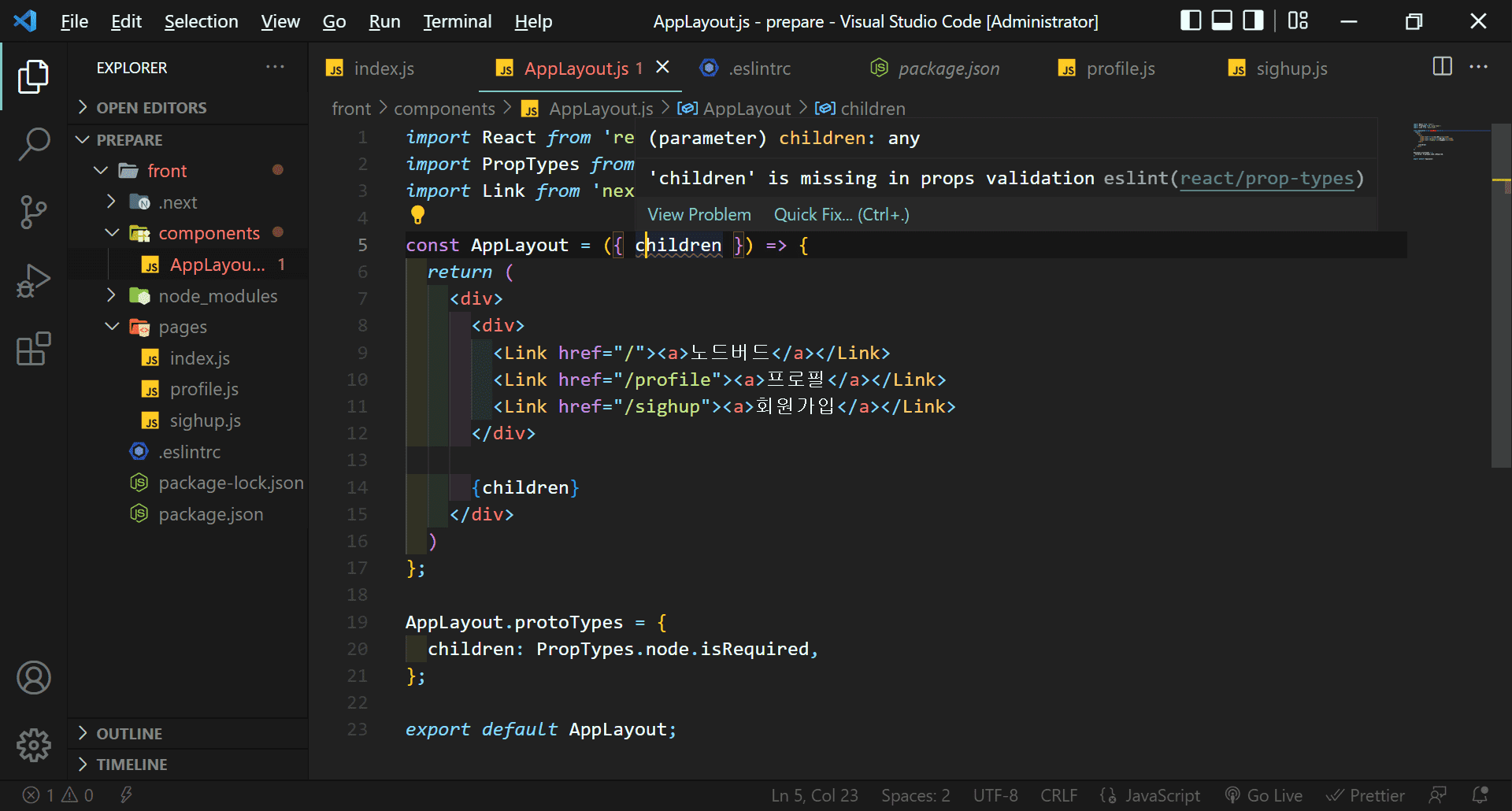Image resolution: width=1512 pixels, height=811 pixels.
Task: Open the Accounts icon
Action: pyautogui.click(x=34, y=678)
